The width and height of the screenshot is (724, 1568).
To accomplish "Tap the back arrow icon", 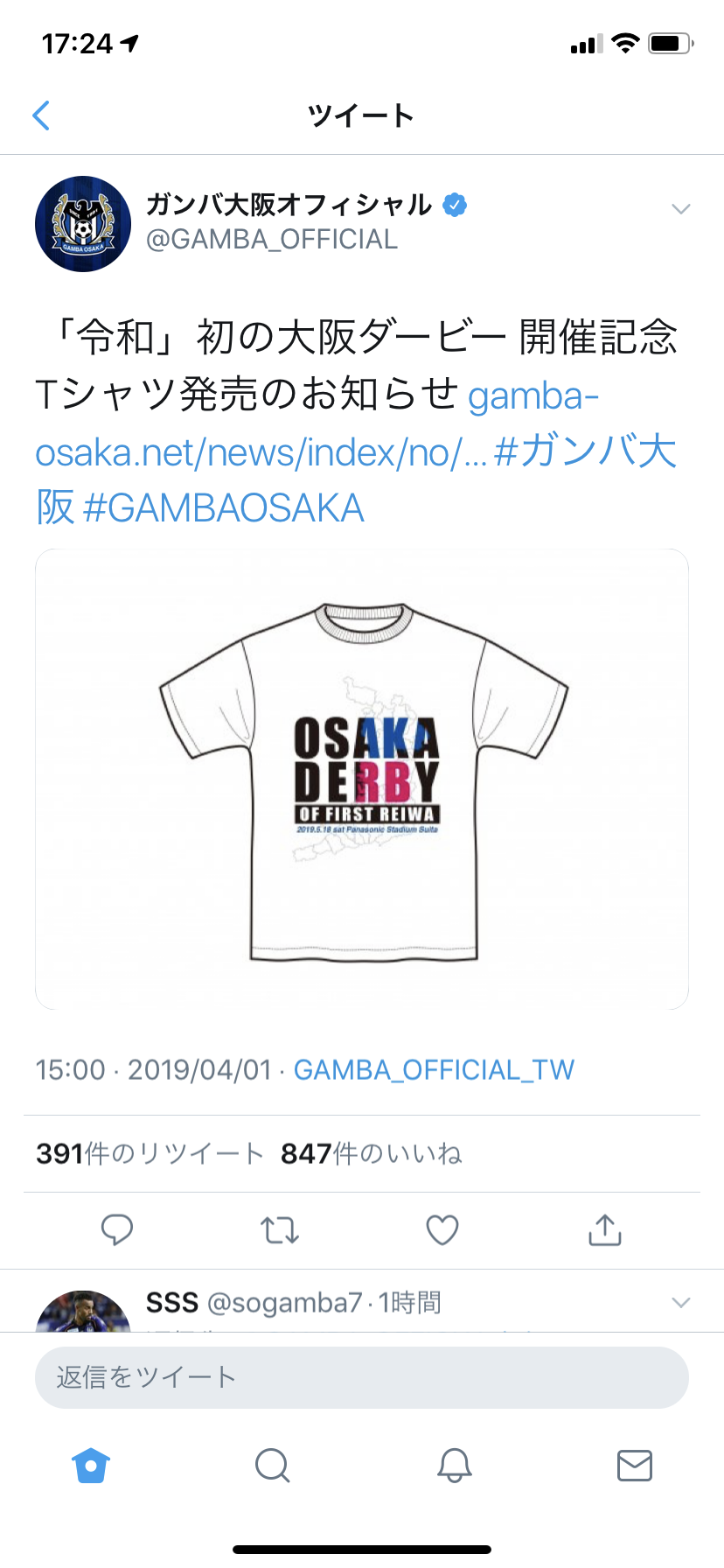I will point(41,115).
